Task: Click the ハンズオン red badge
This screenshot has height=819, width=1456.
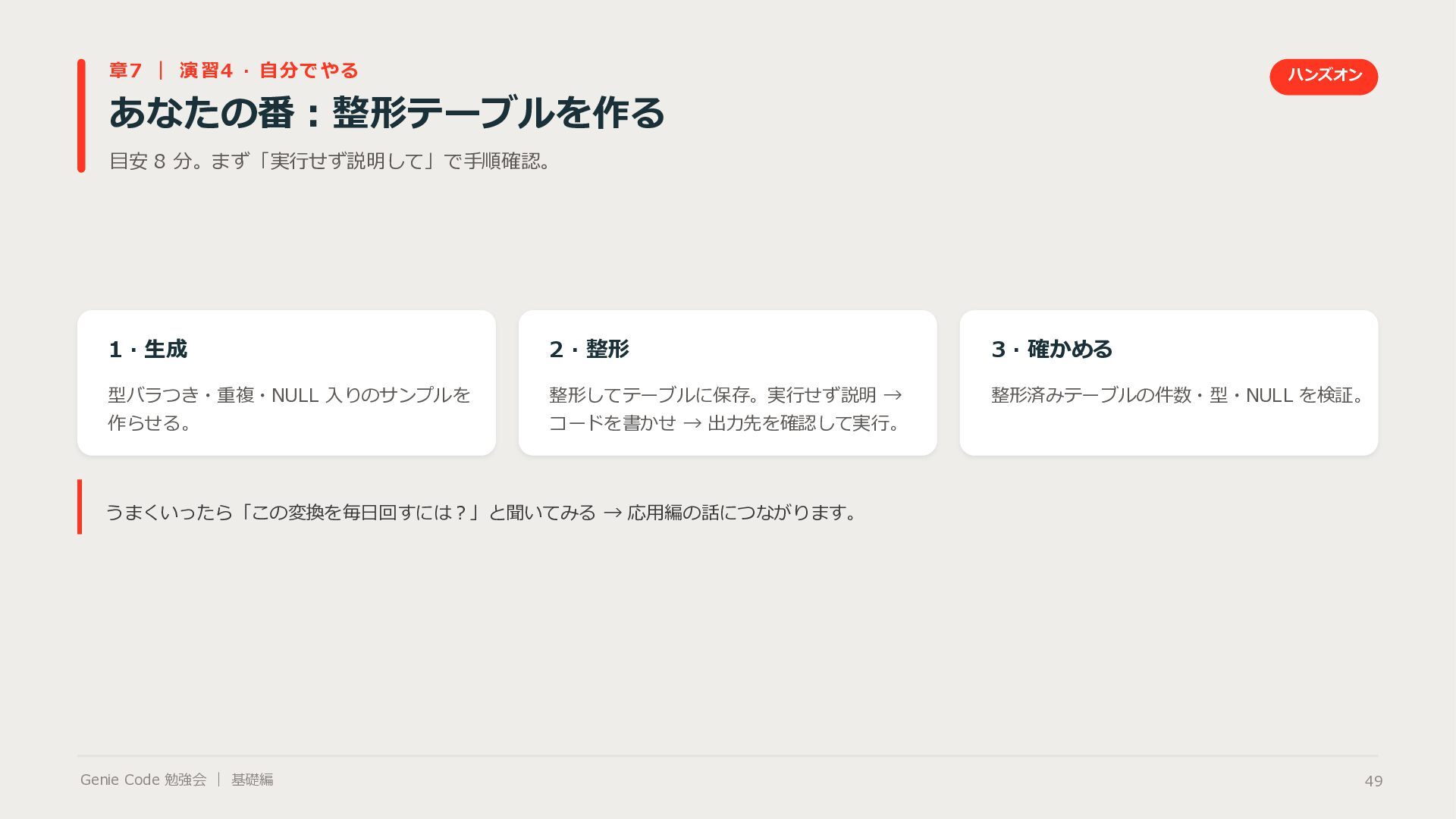Action: [1323, 77]
